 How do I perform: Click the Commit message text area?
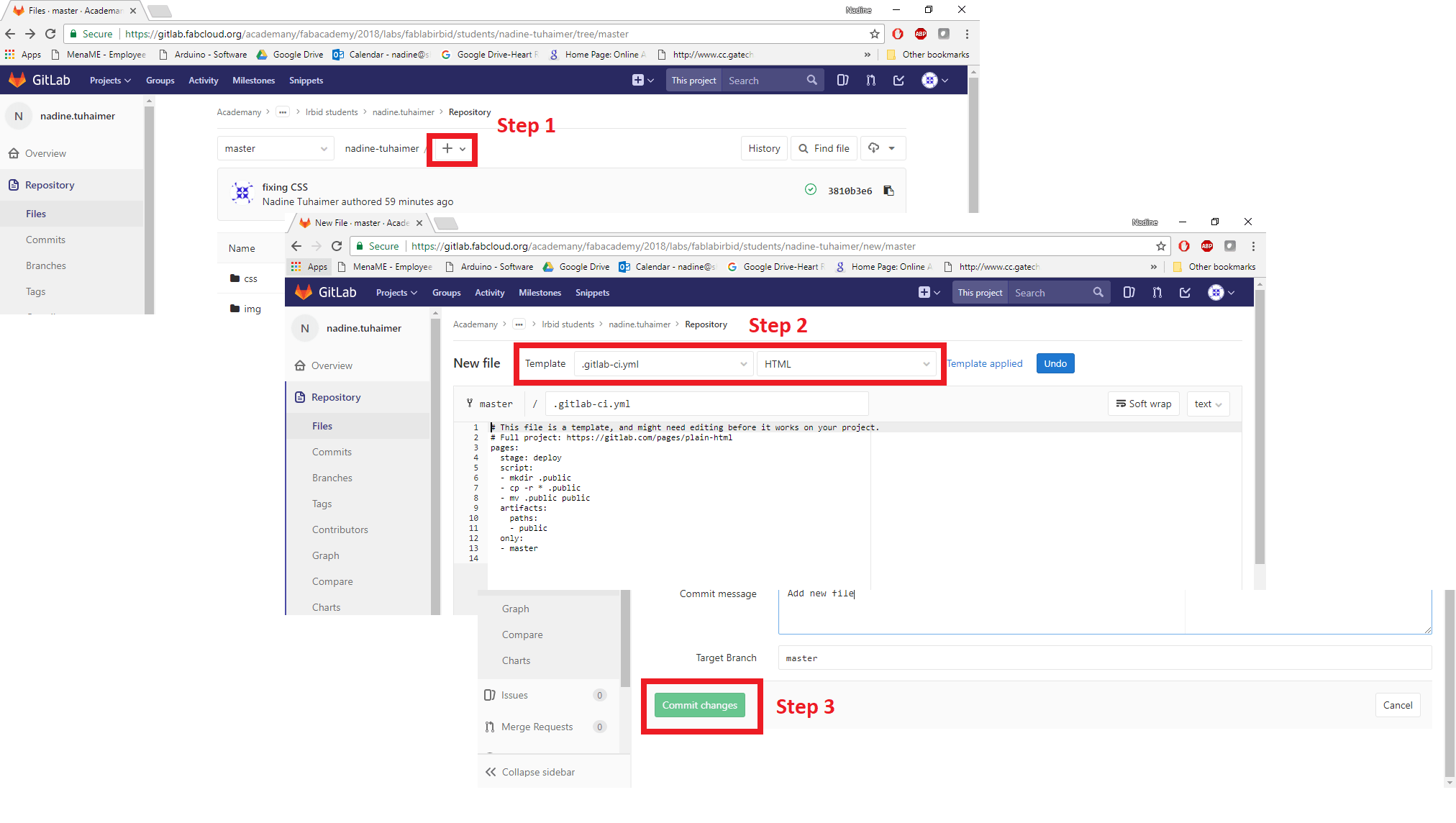coord(1105,611)
